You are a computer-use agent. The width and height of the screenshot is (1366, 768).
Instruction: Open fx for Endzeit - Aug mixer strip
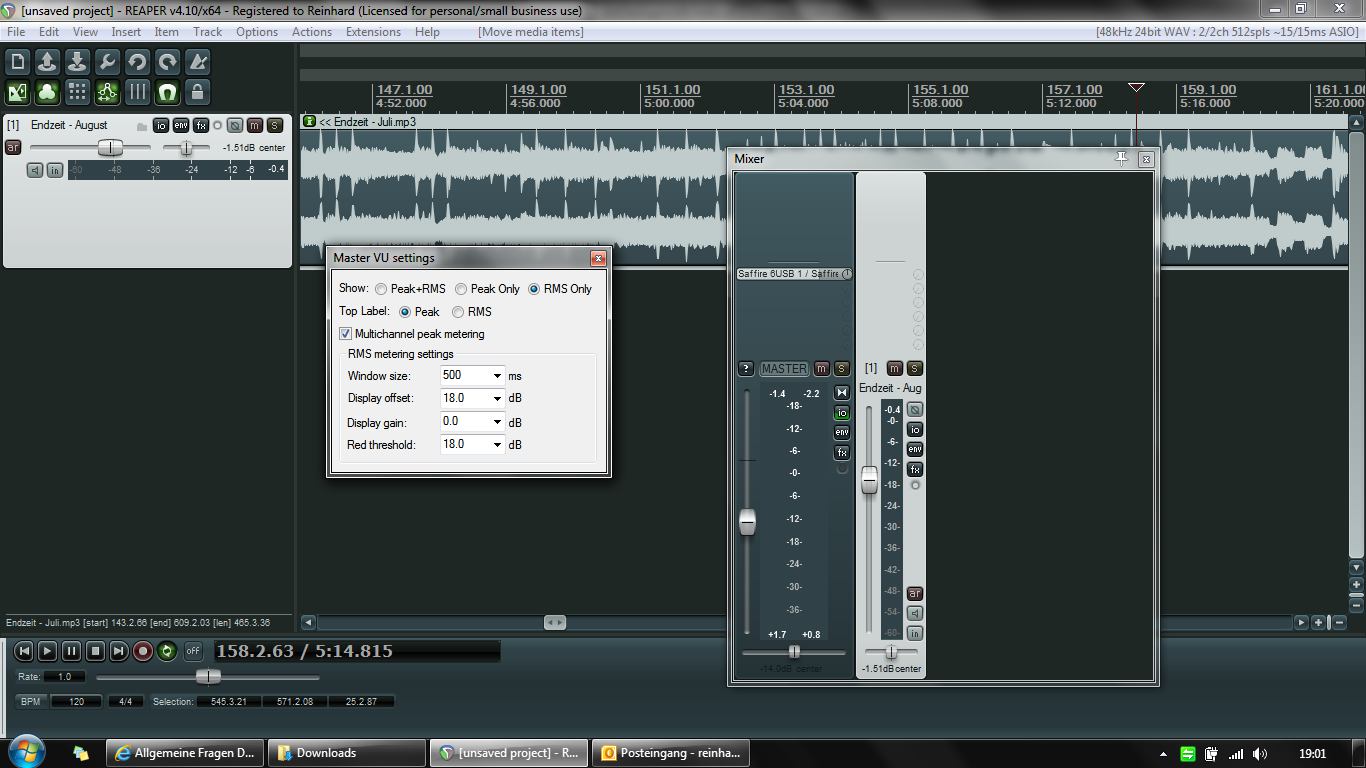coord(915,469)
